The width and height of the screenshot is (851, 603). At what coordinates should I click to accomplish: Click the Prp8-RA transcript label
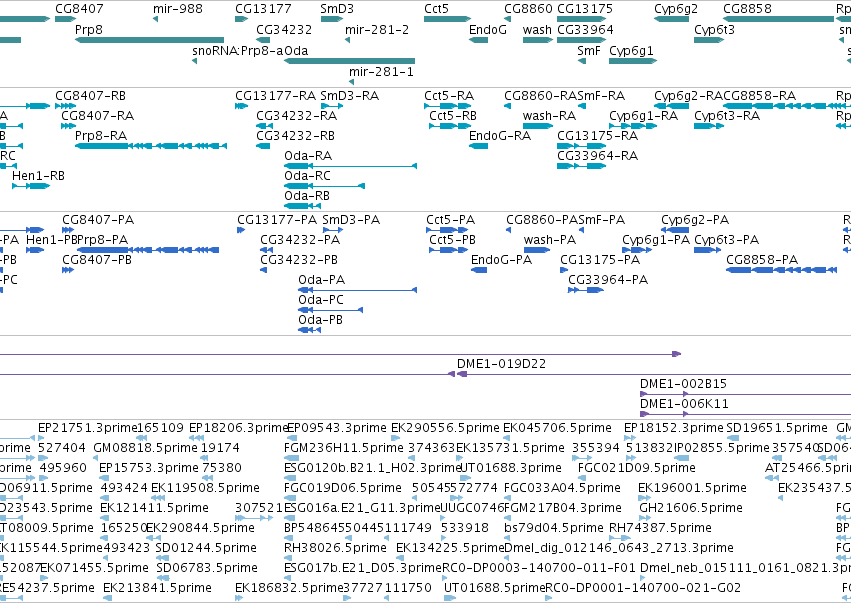tap(101, 135)
